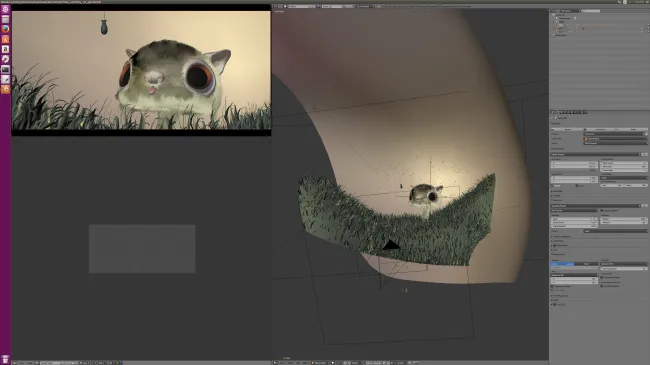This screenshot has height=365, width=650.
Task: Launch Firefox from the dock
Action: 5,29
